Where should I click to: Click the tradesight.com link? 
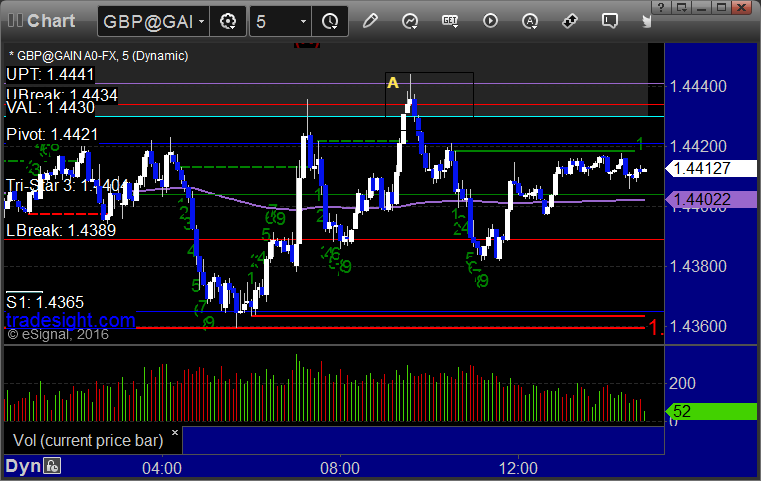(x=71, y=320)
